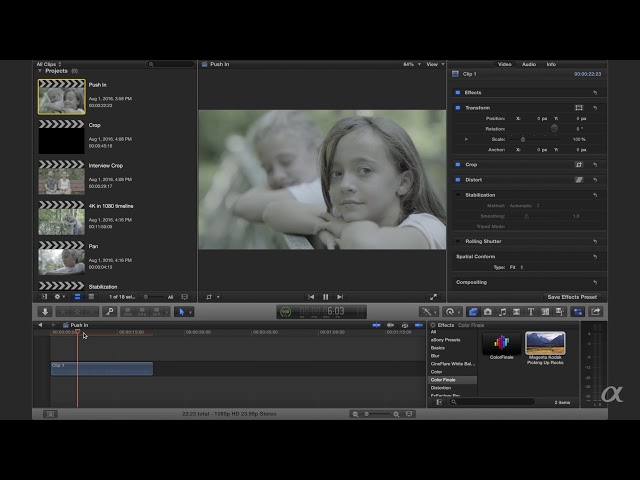Open the Transitions browser icon
640x480 pixels.
517,312
